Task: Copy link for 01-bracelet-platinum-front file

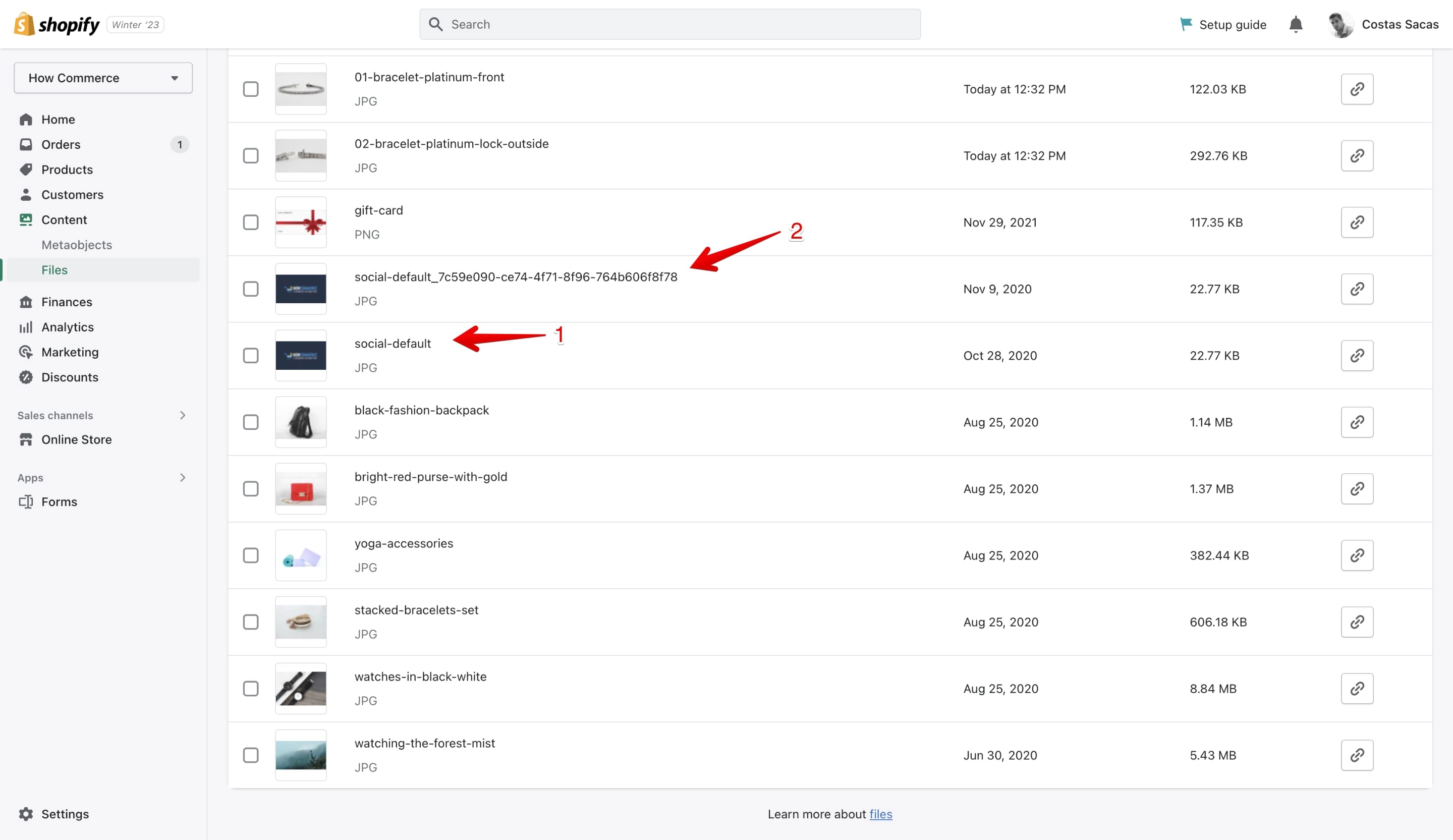Action: point(1357,89)
